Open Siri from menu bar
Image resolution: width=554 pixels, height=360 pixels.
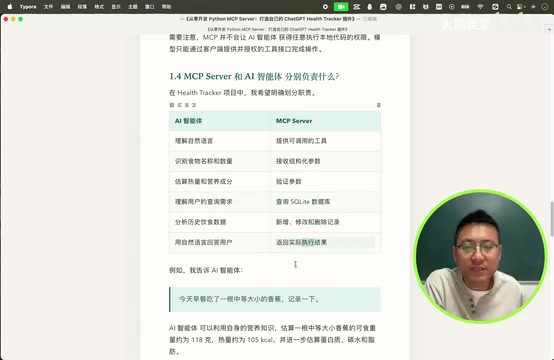(534, 6)
